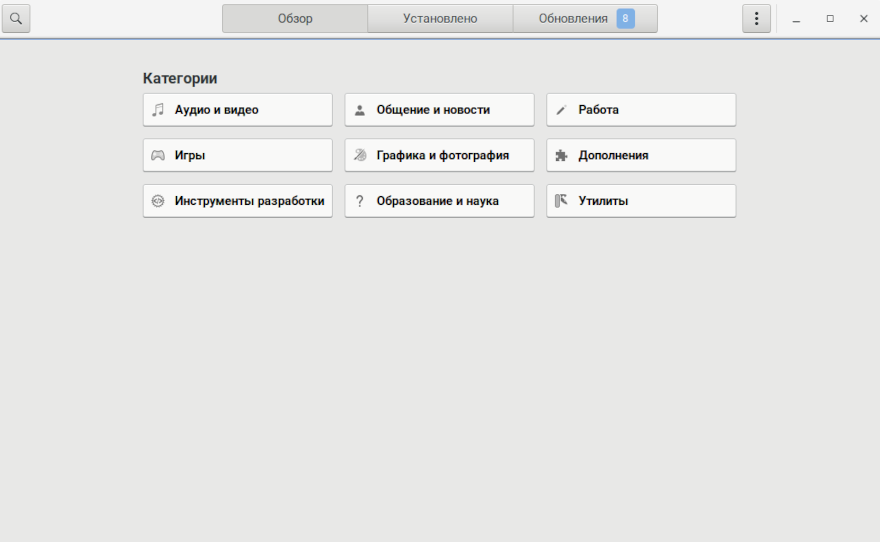Switch to the Обзор tab
The width and height of the screenshot is (880, 542).
(295, 18)
